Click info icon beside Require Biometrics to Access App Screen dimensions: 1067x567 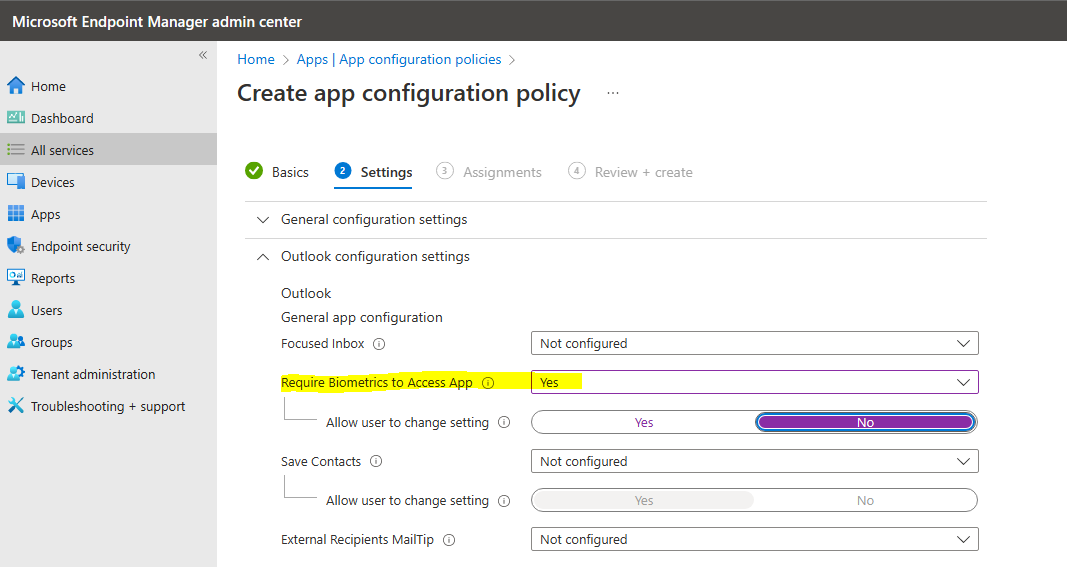click(488, 383)
